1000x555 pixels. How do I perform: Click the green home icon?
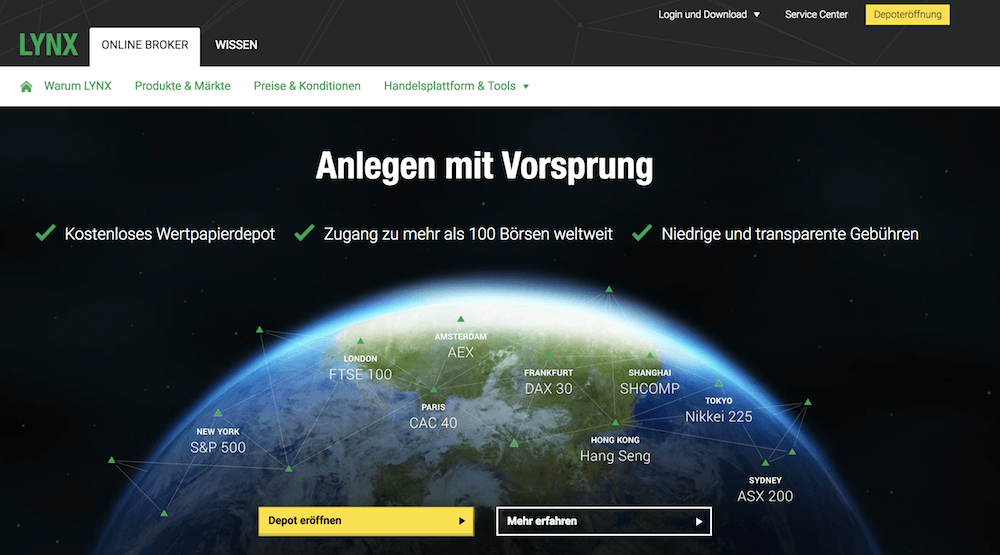(x=26, y=86)
